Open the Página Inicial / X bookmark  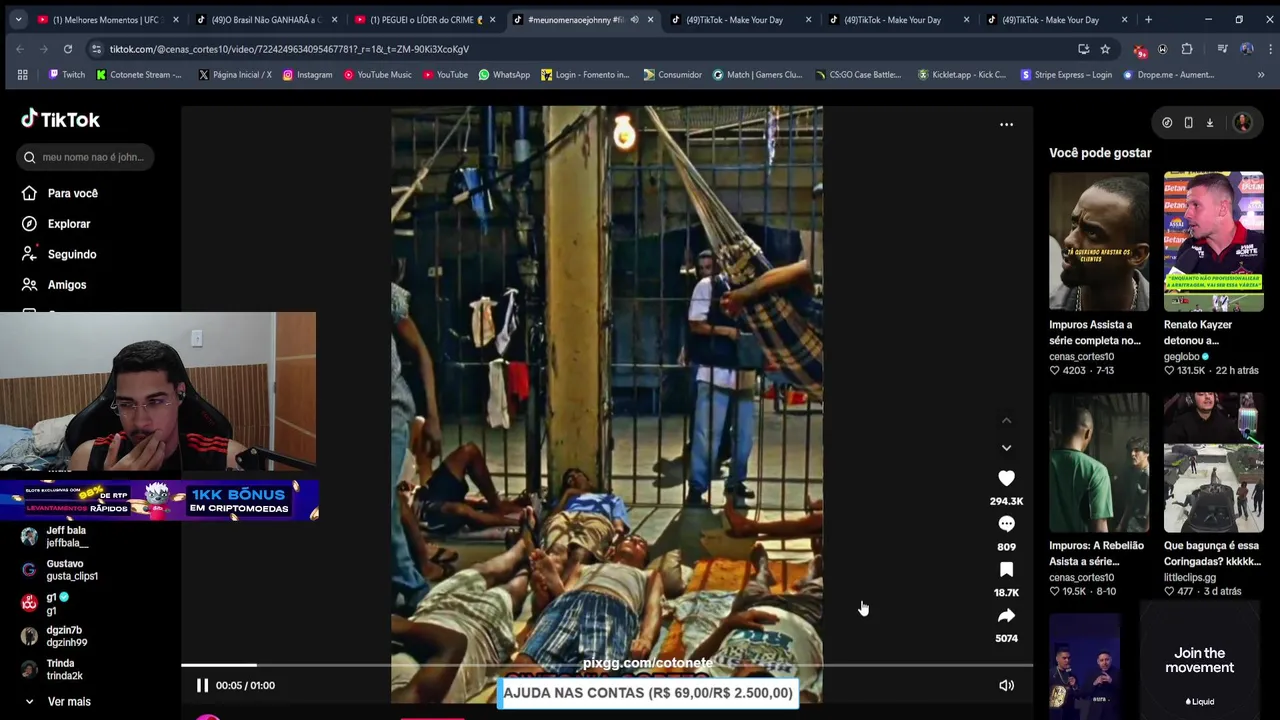pyautogui.click(x=235, y=75)
